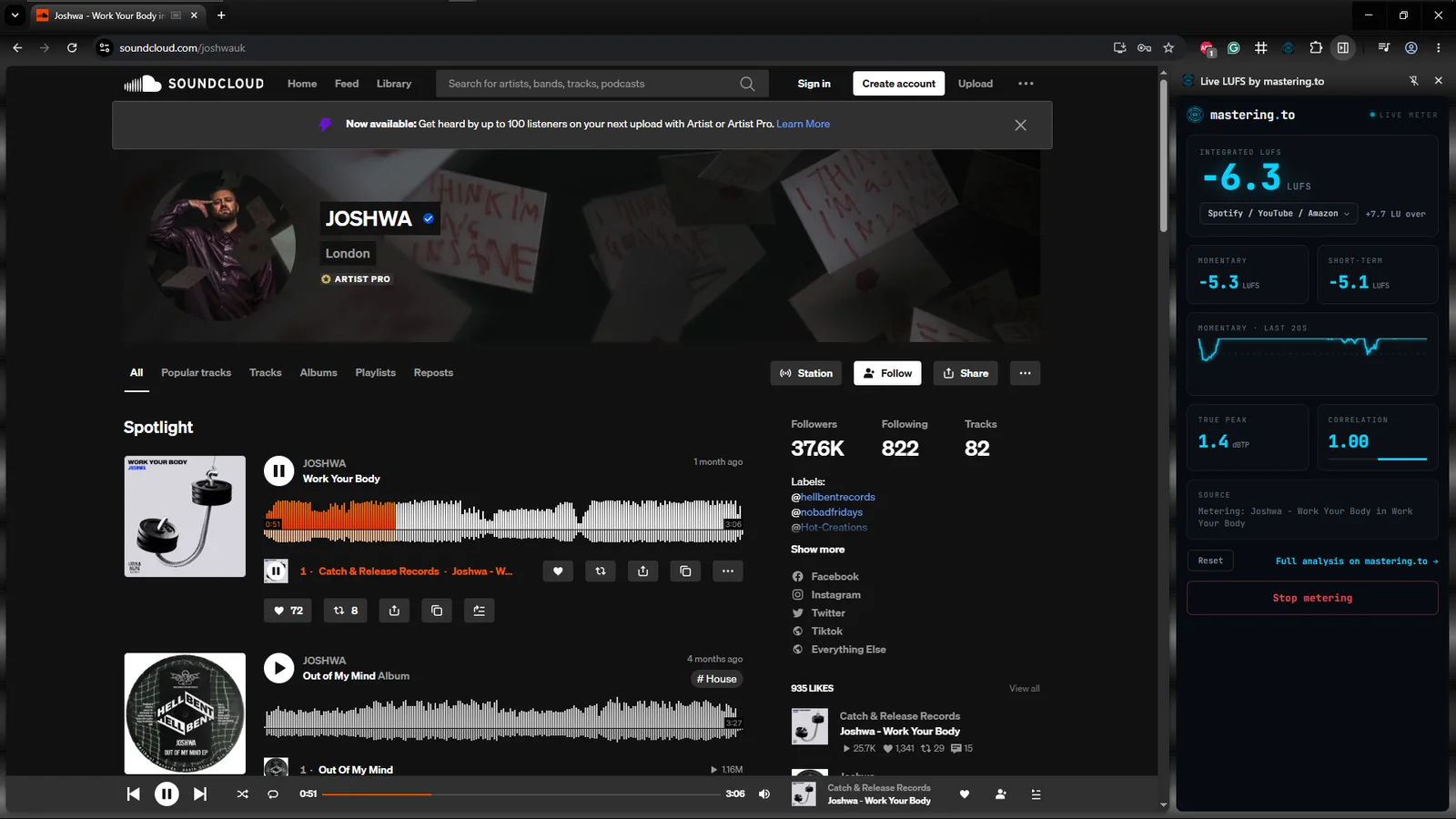Screen dimensions: 1456x819
Task: Skip to previous track in player bar
Action: click(x=134, y=794)
